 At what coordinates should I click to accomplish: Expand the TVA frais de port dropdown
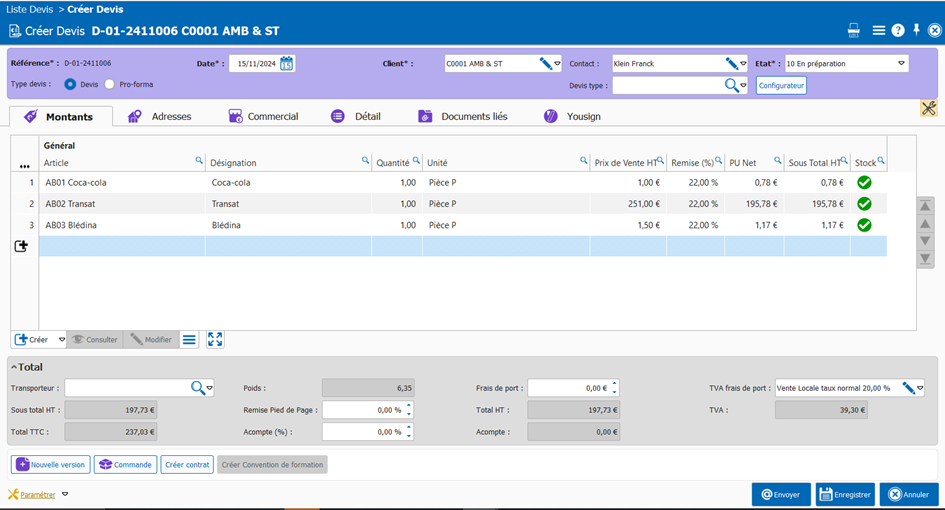coord(919,388)
